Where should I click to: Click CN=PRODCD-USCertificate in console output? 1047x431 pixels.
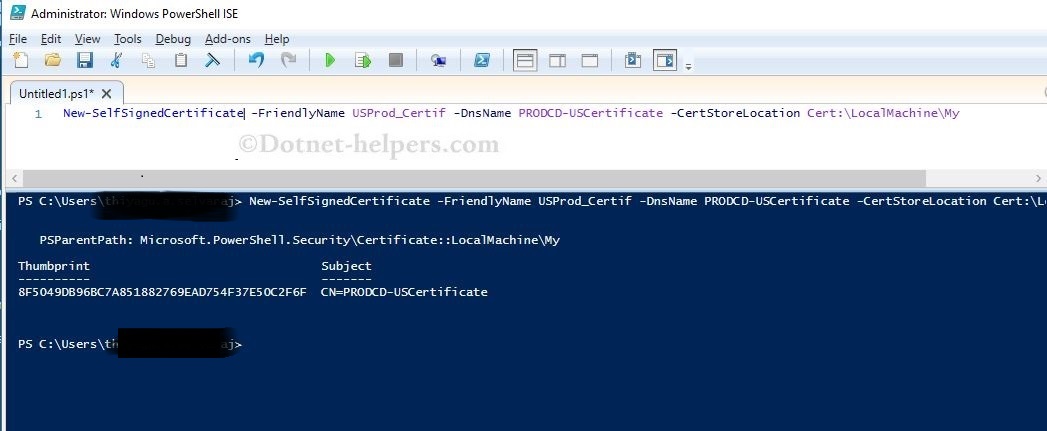pos(404,292)
